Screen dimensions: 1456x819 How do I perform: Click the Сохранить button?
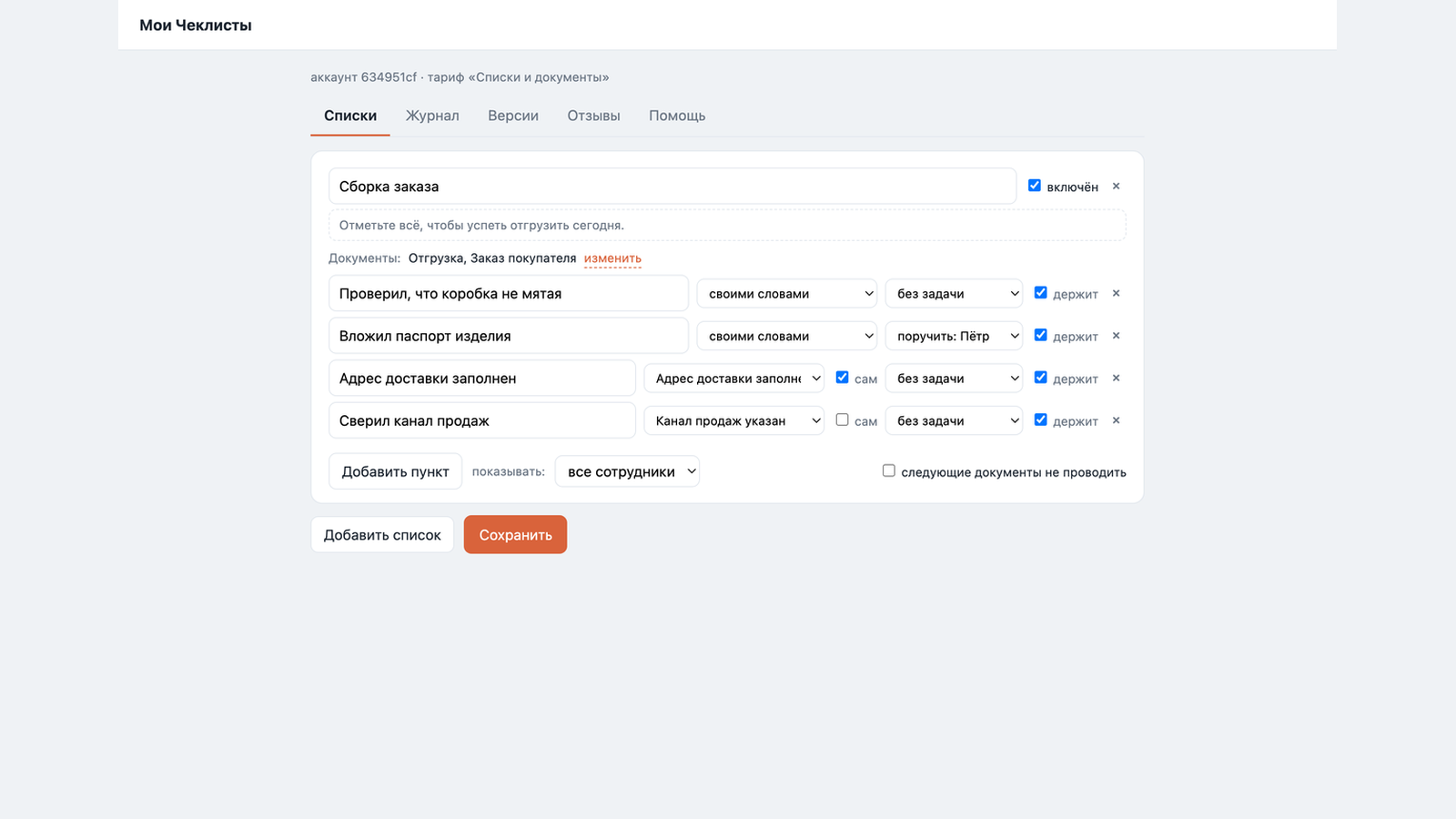[x=515, y=535]
